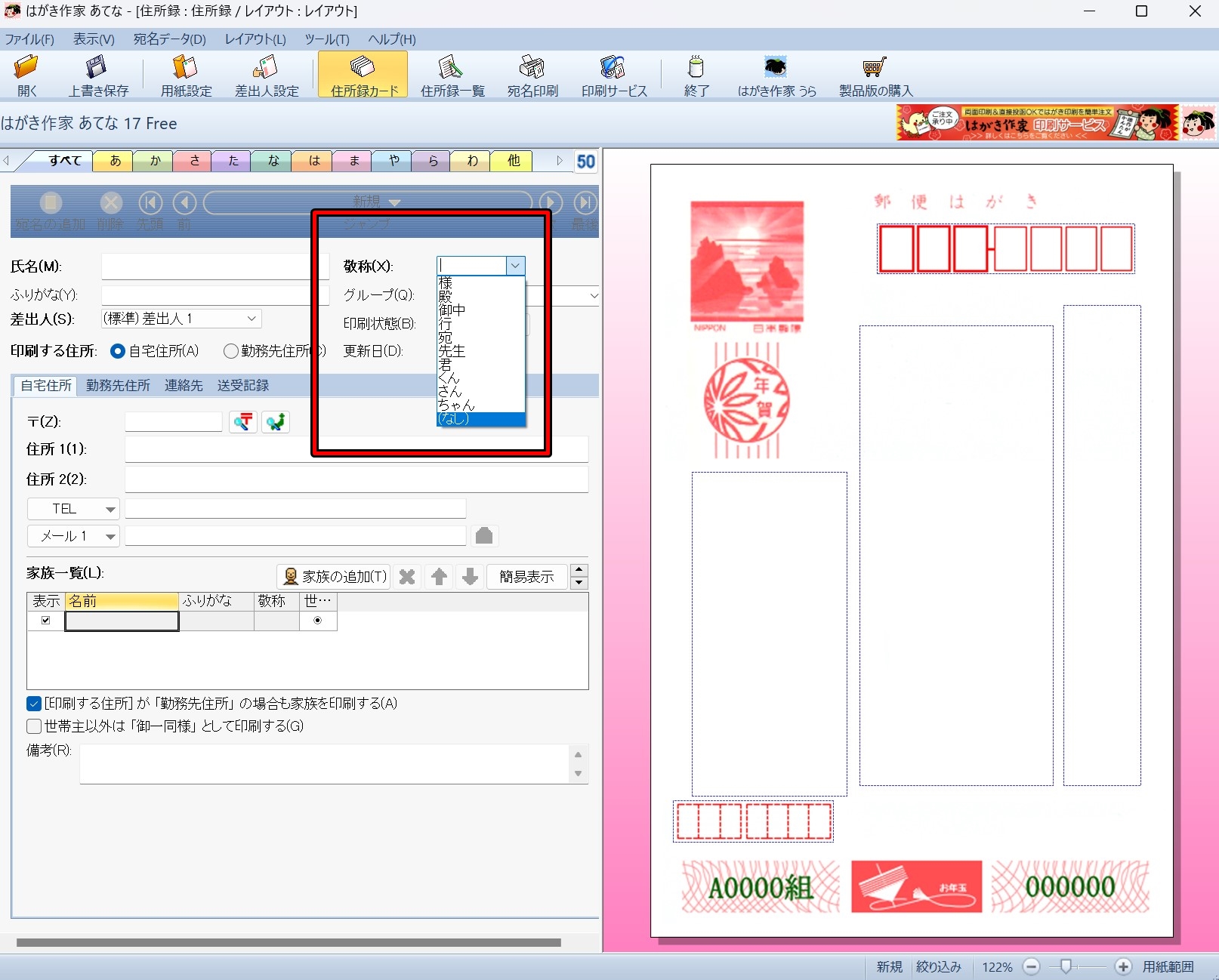Click the 開く (Open) toolbar icon
The image size is (1219, 980).
(x=26, y=75)
